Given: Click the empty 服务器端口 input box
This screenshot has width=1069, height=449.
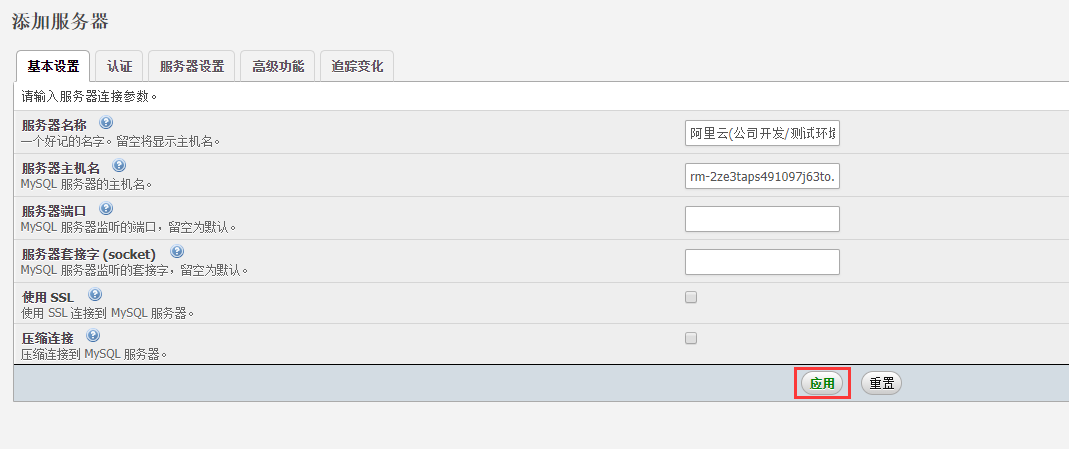Looking at the screenshot, I should (762, 219).
